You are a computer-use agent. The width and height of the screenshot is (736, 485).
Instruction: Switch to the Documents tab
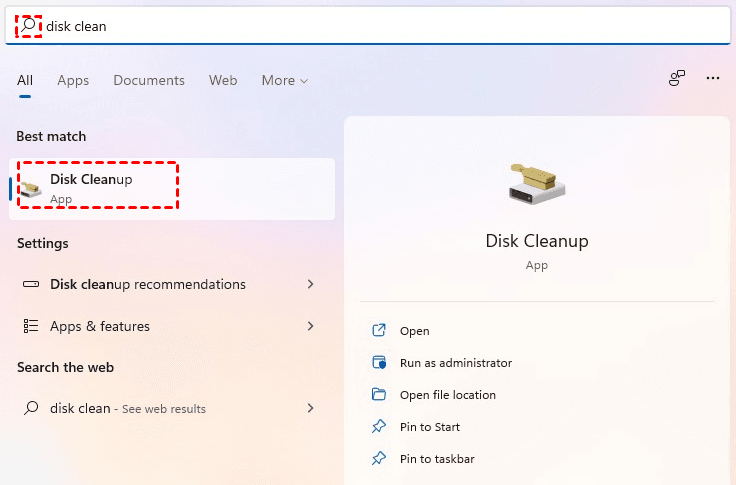coord(149,80)
